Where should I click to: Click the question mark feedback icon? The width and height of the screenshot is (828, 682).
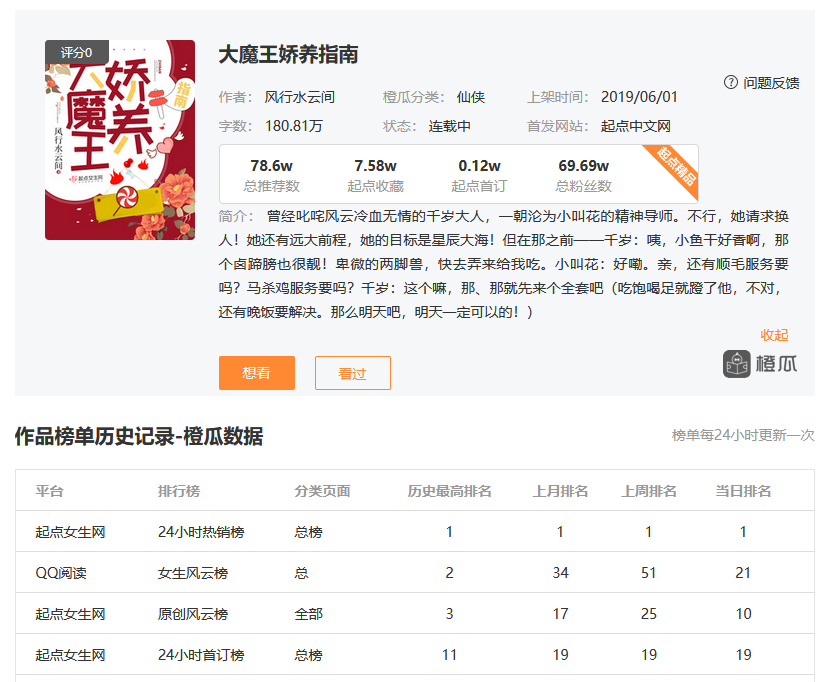[x=731, y=82]
